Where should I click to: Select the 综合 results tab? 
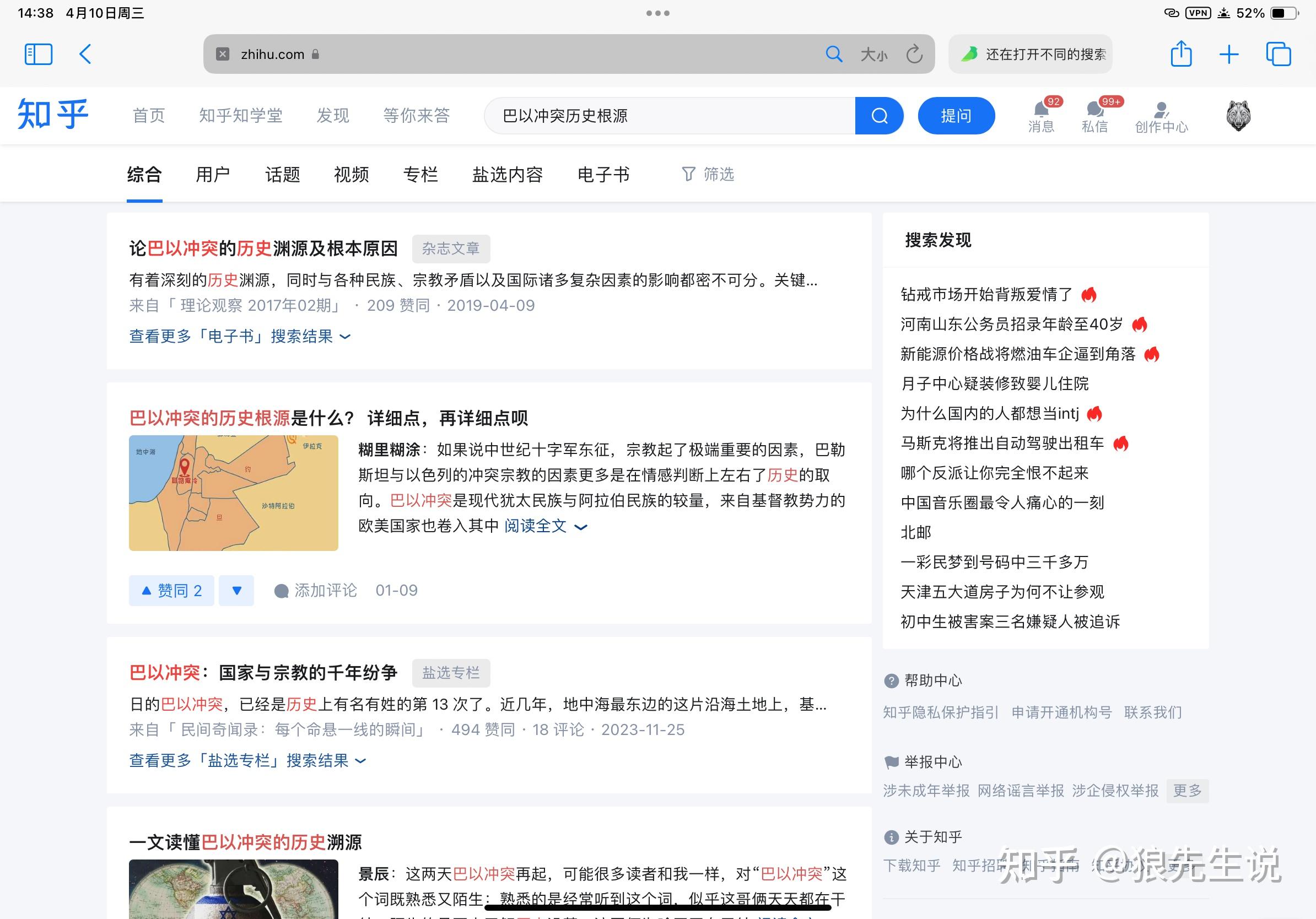[144, 174]
